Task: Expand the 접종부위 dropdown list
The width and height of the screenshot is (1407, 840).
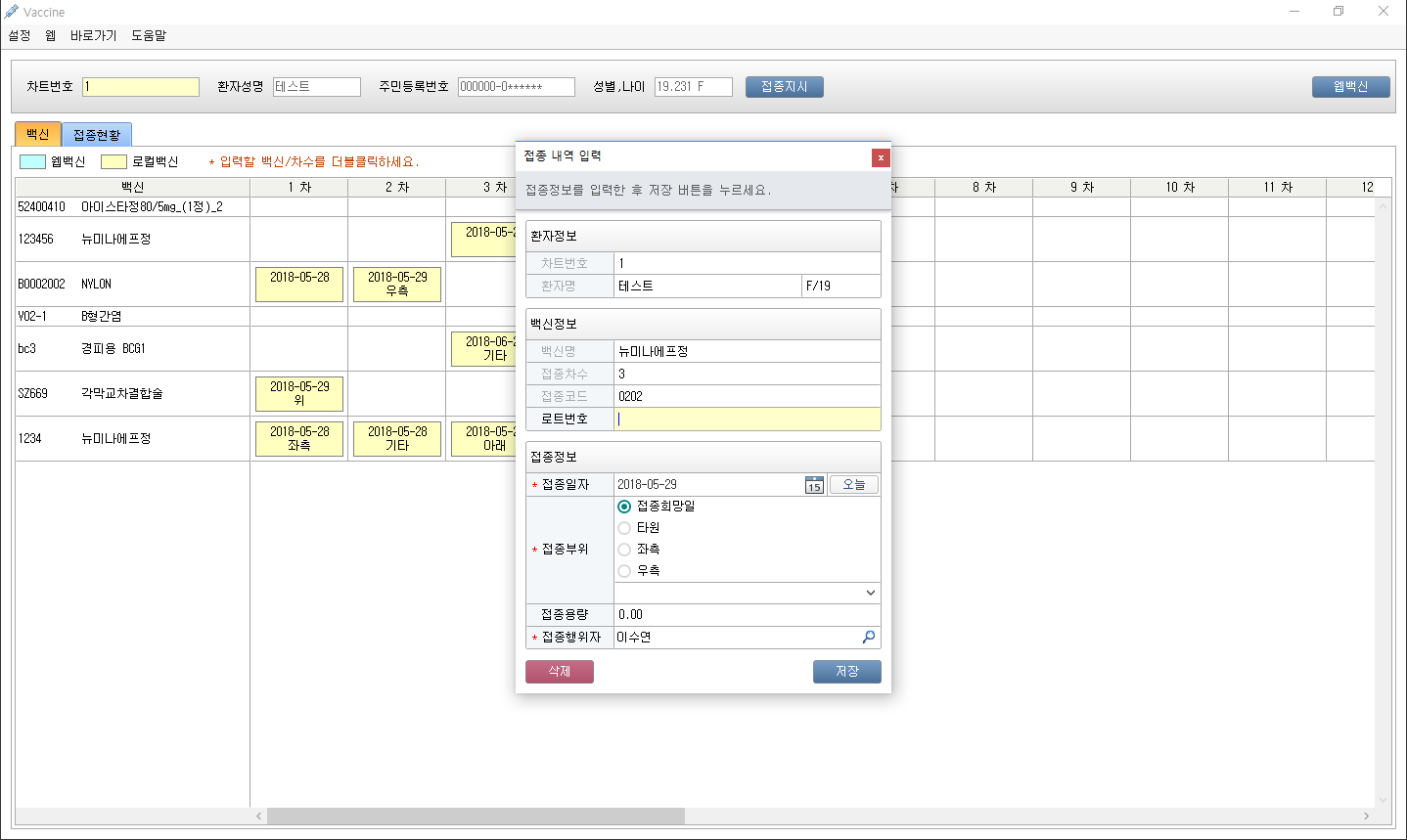Action: pos(870,593)
